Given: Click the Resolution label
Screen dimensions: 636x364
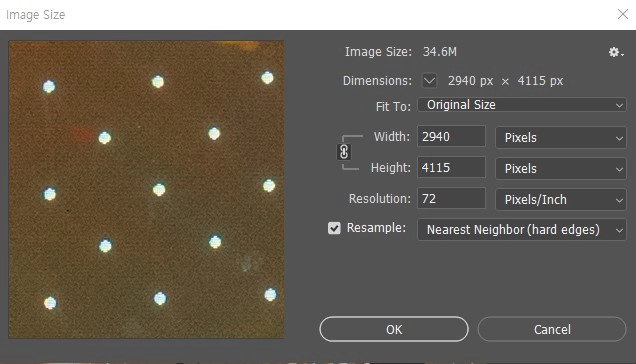Looking at the screenshot, I should point(380,199).
